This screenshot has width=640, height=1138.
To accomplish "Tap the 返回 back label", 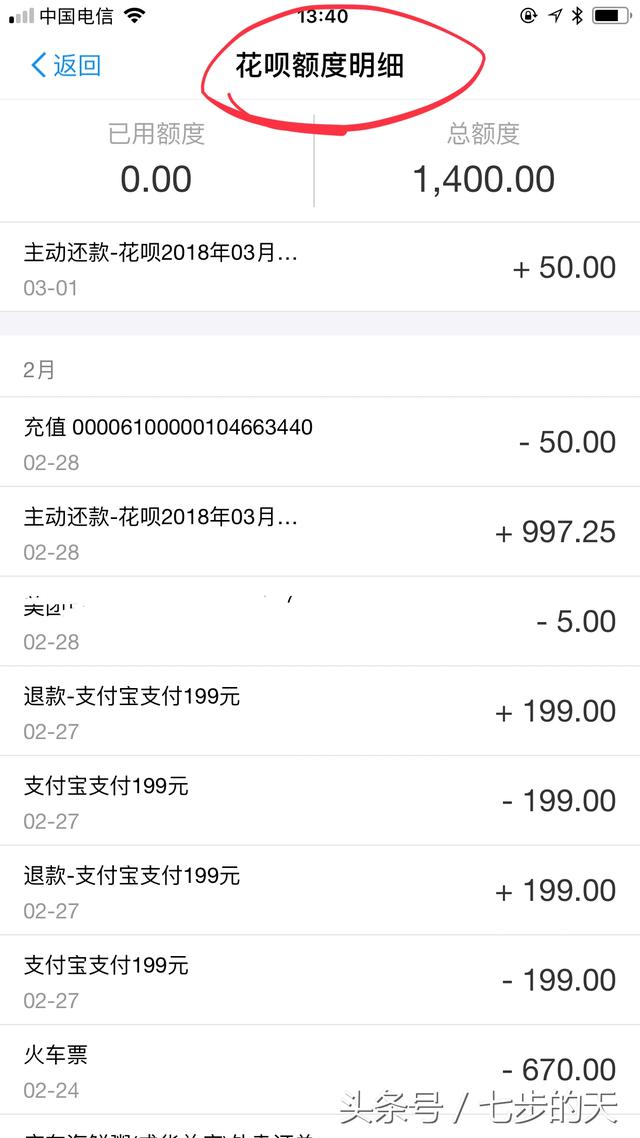I will pyautogui.click(x=77, y=66).
